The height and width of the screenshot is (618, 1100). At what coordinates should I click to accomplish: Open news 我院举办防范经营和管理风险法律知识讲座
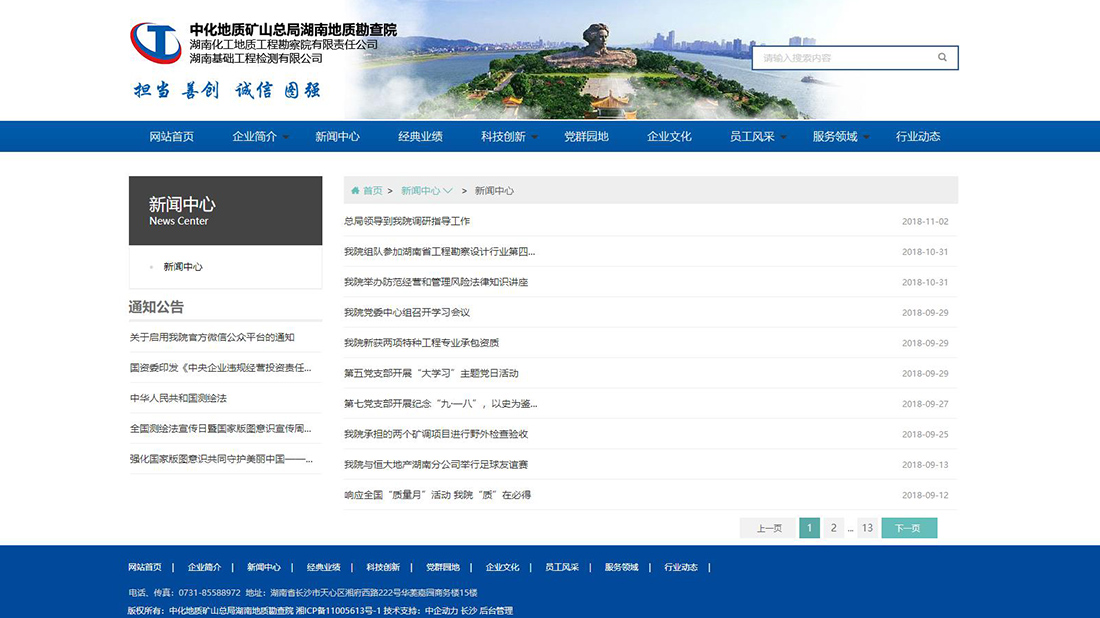pos(436,282)
